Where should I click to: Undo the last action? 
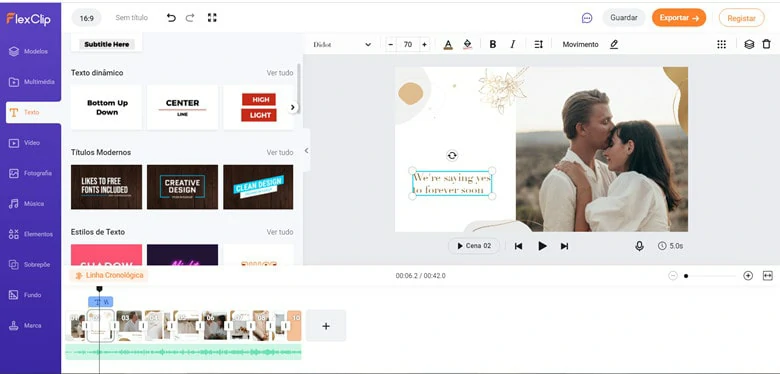[x=171, y=18]
